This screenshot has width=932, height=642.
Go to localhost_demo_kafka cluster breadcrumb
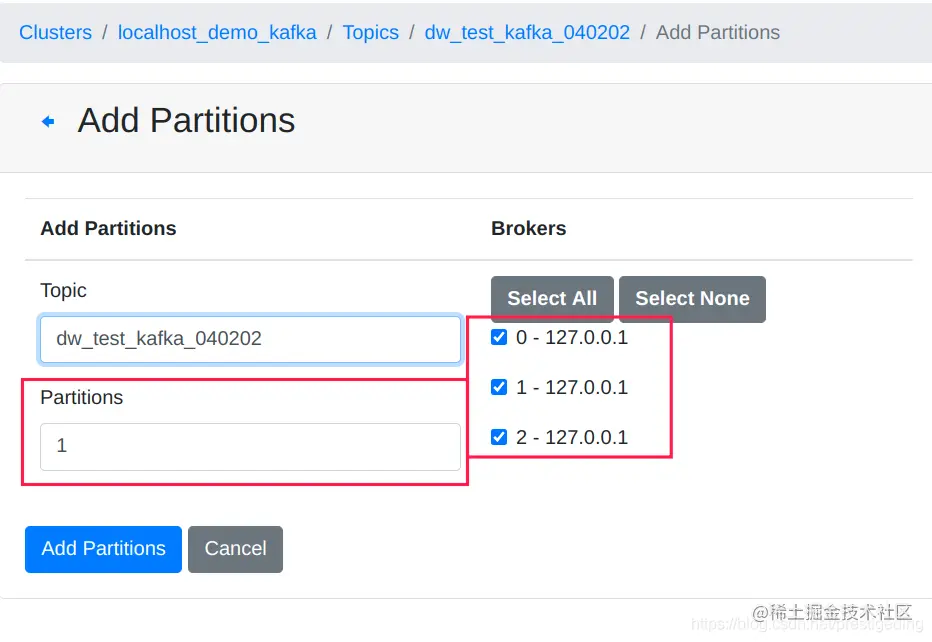pyautogui.click(x=217, y=32)
